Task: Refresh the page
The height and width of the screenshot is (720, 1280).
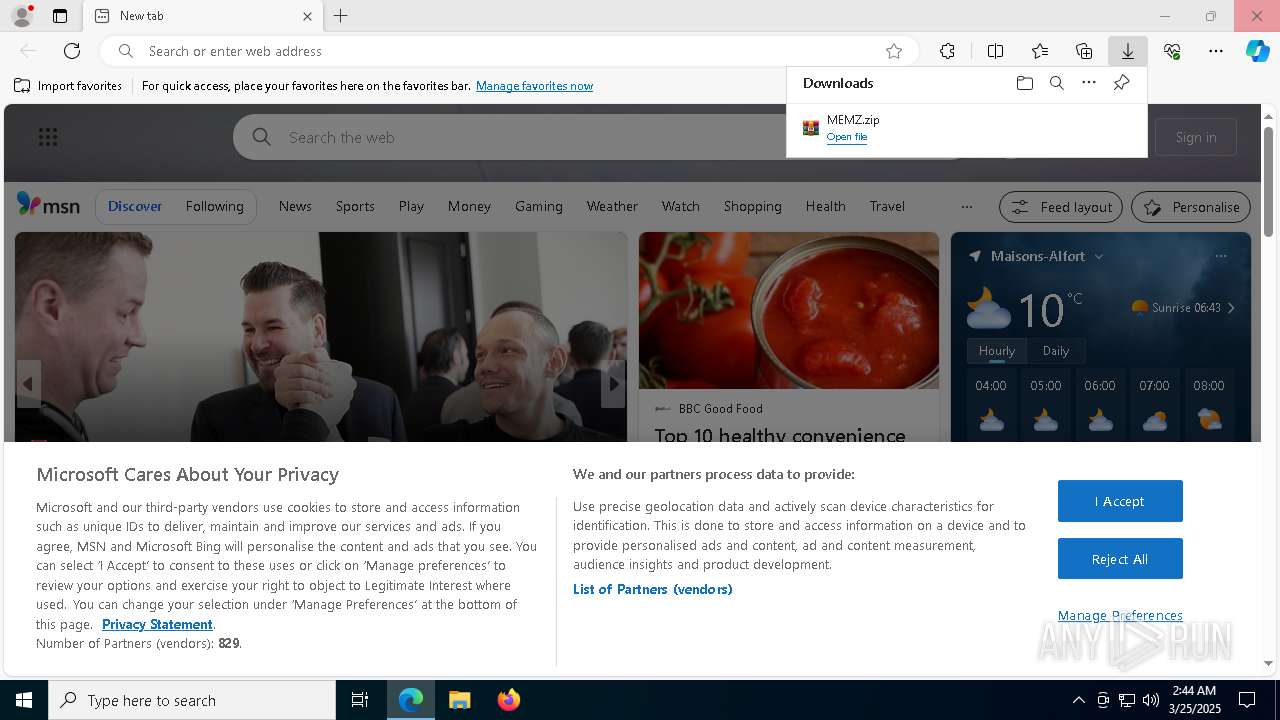Action: pyautogui.click(x=72, y=51)
